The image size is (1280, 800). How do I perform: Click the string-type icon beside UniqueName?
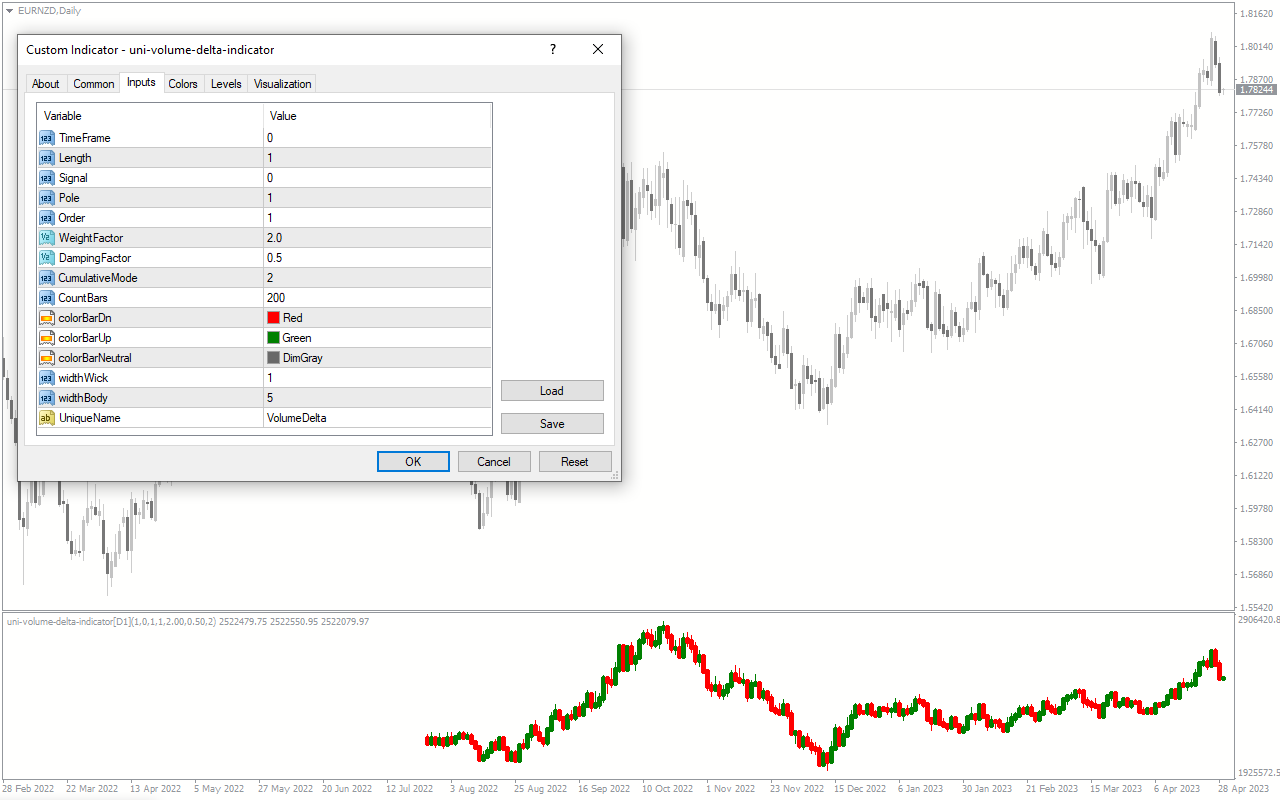(47, 418)
